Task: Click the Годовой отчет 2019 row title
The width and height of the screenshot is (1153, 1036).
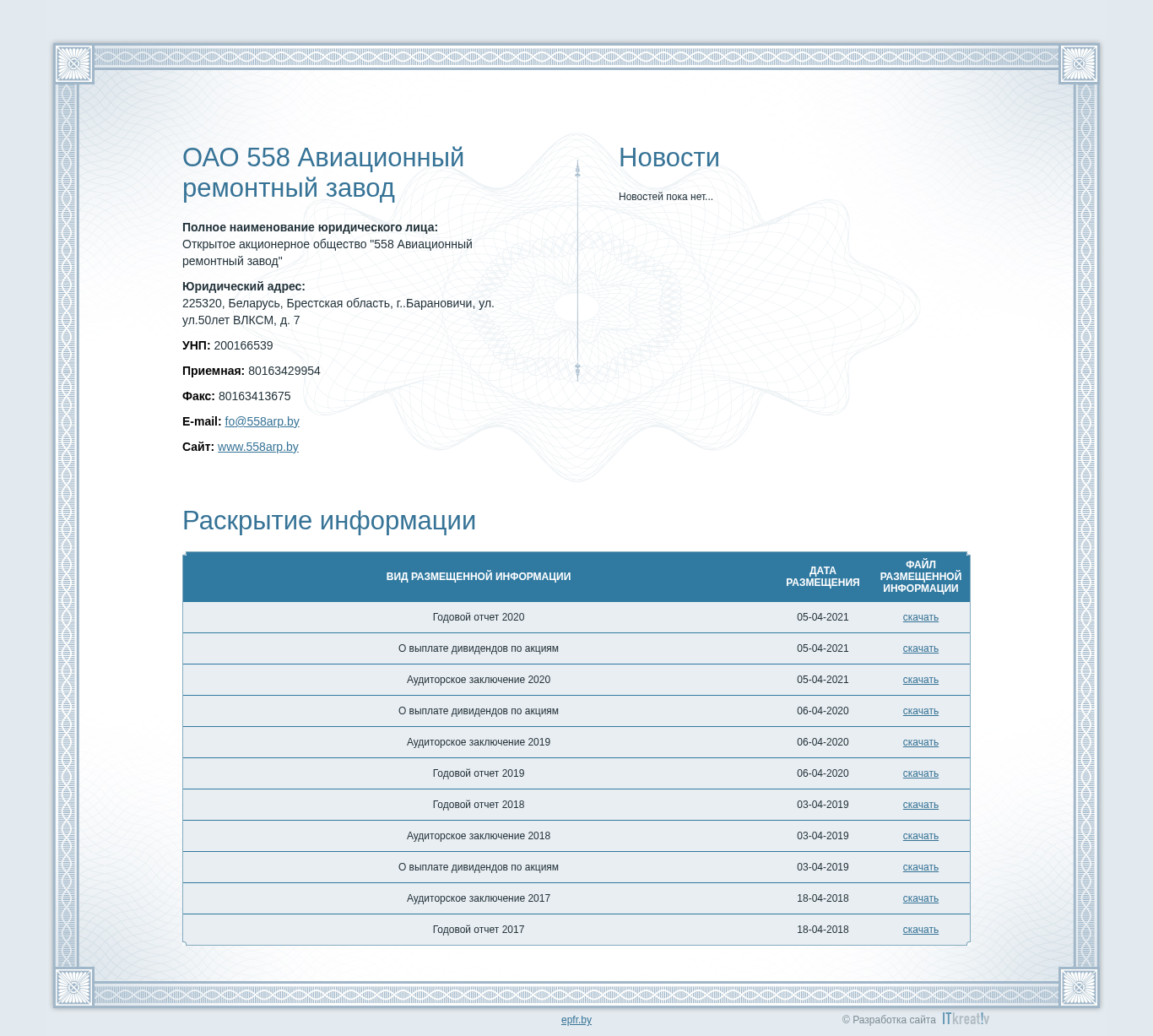Action: (x=479, y=773)
